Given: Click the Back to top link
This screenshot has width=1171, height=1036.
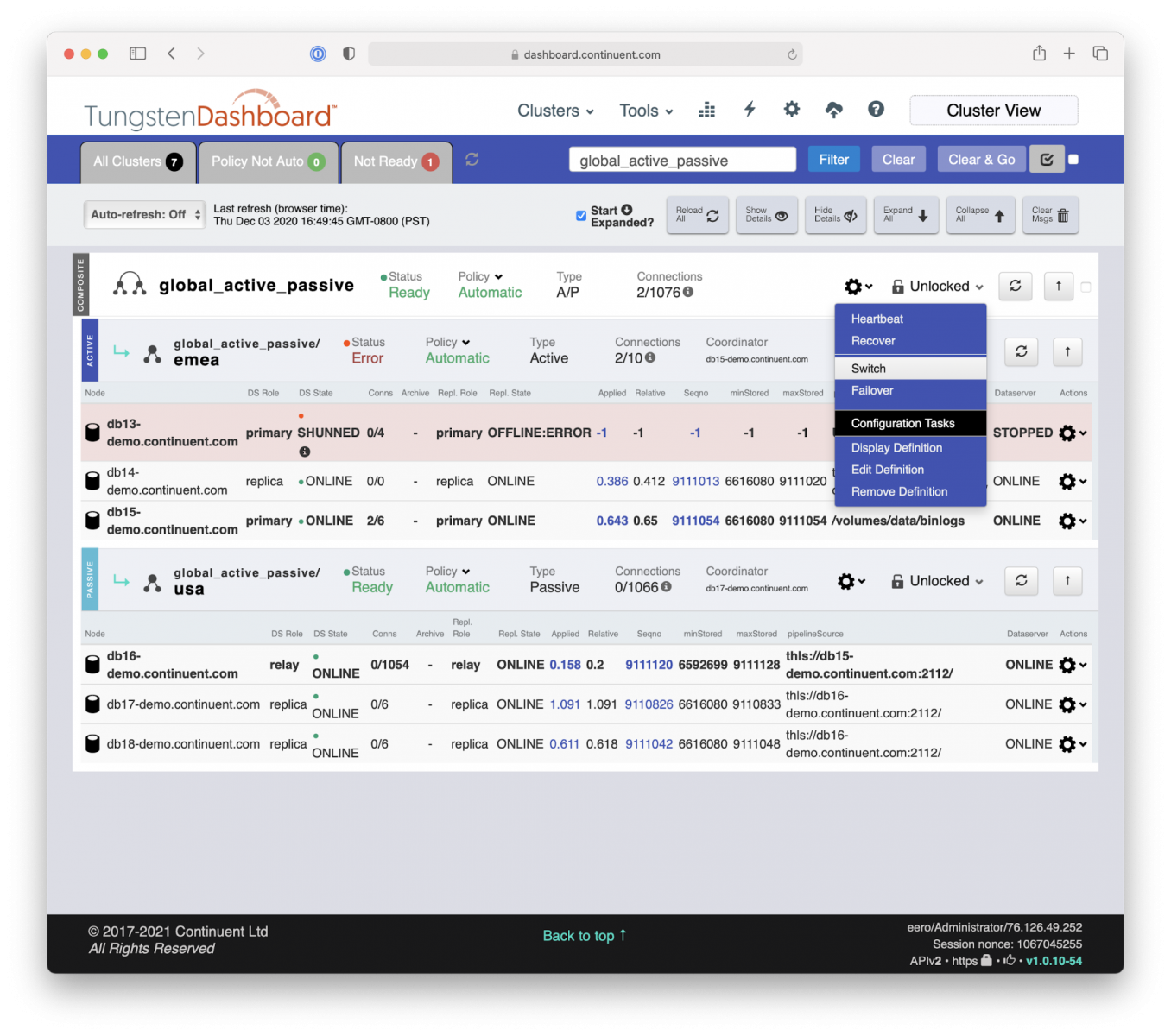Looking at the screenshot, I should coord(585,936).
